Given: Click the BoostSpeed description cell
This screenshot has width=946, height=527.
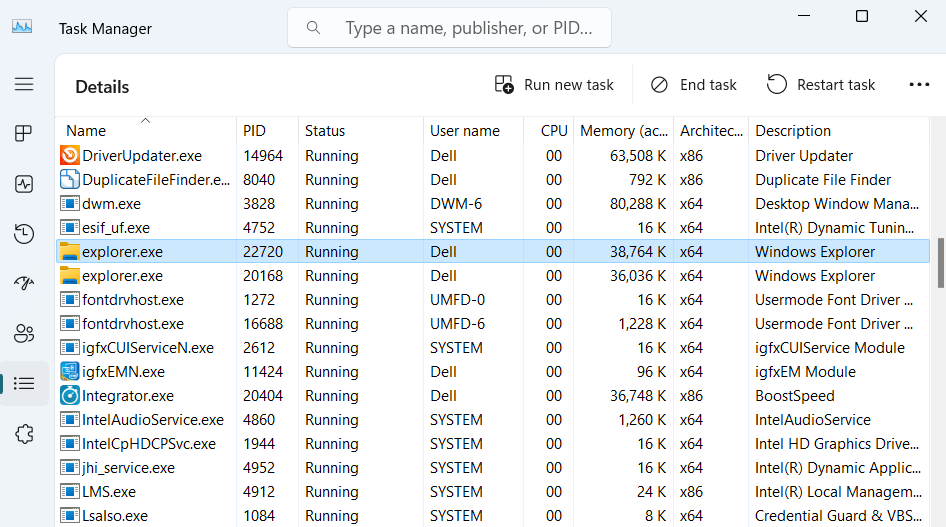Looking at the screenshot, I should coord(795,396).
